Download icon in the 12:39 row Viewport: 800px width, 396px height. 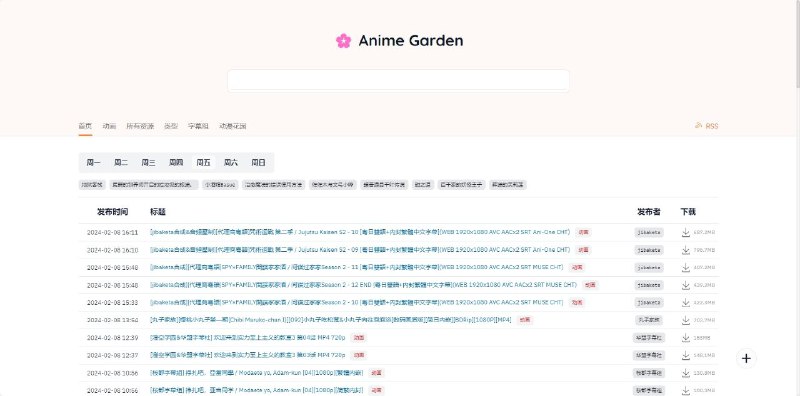tap(686, 338)
